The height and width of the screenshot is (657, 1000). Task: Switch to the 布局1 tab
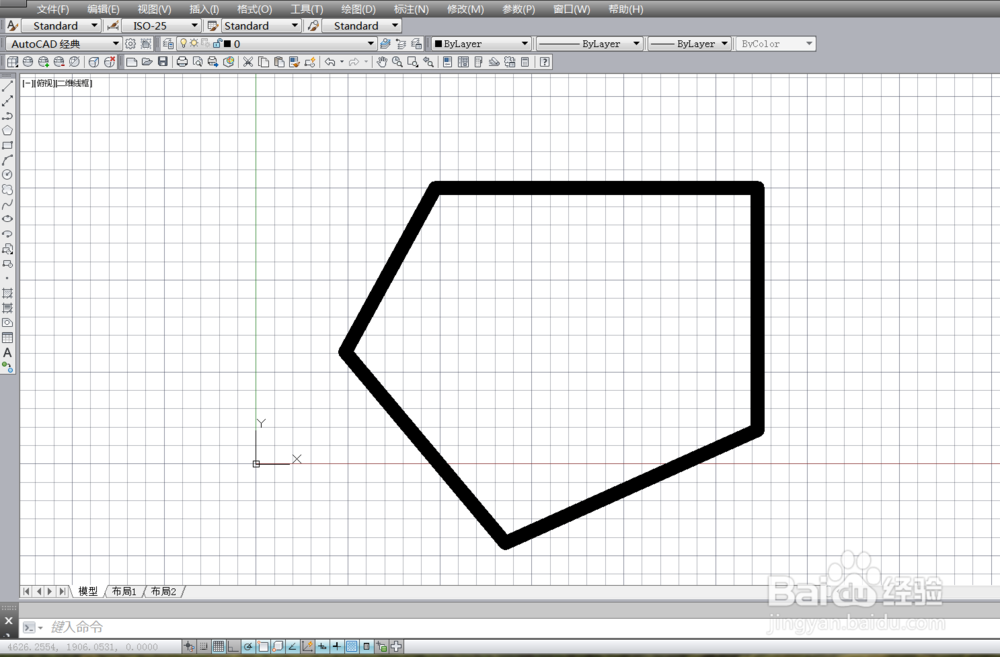pyautogui.click(x=124, y=591)
